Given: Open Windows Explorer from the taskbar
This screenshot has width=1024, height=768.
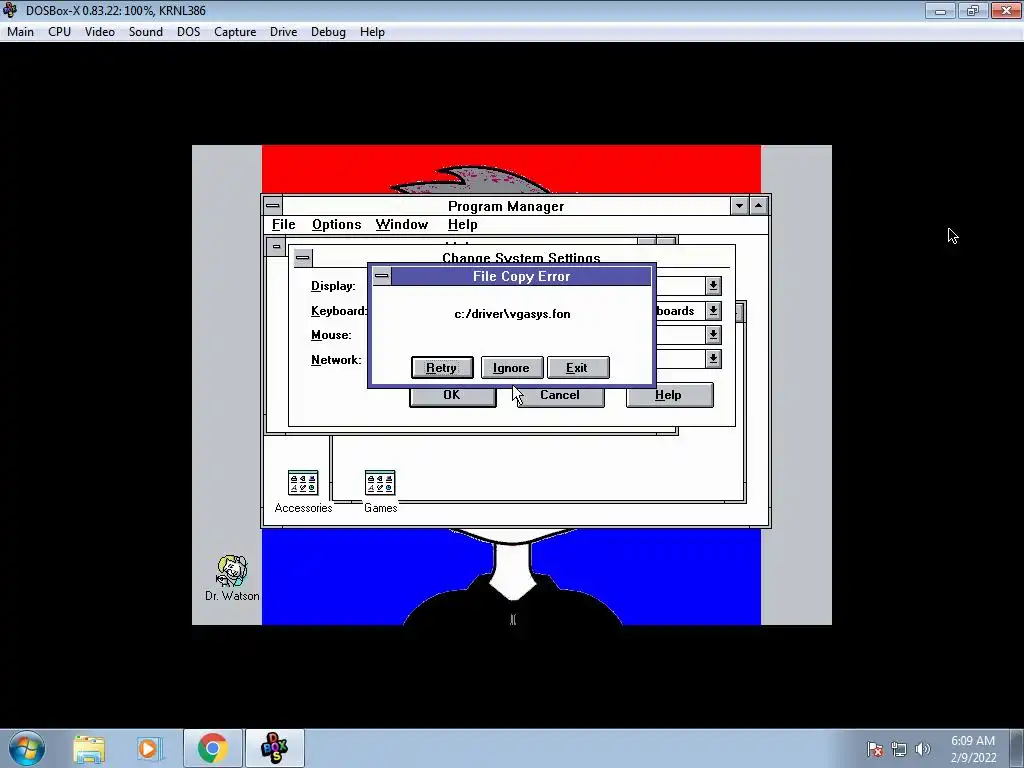Looking at the screenshot, I should click(x=89, y=748).
